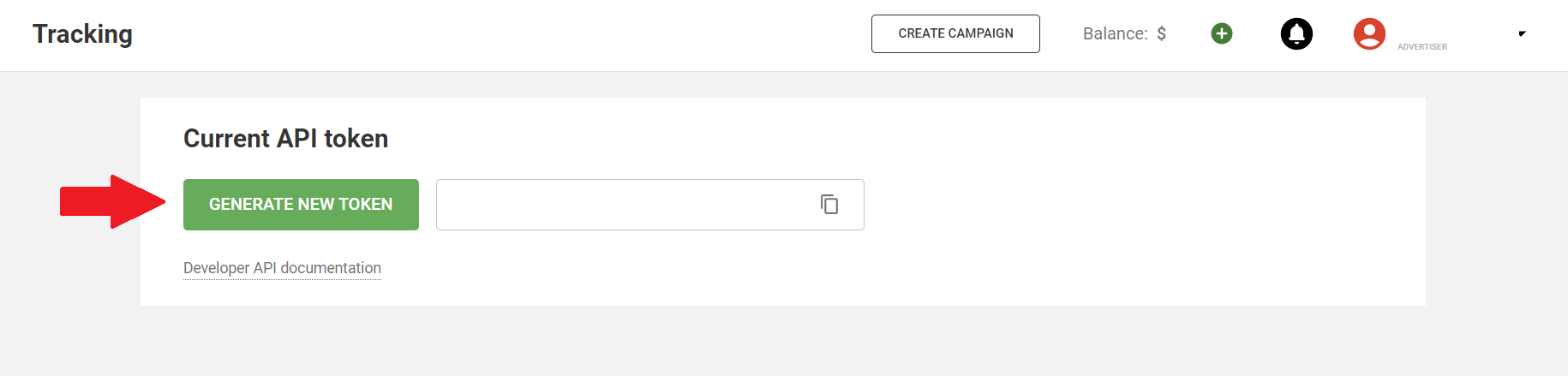The width and height of the screenshot is (1568, 376).
Task: Expand the account dropdown arrow
Action: (1522, 33)
